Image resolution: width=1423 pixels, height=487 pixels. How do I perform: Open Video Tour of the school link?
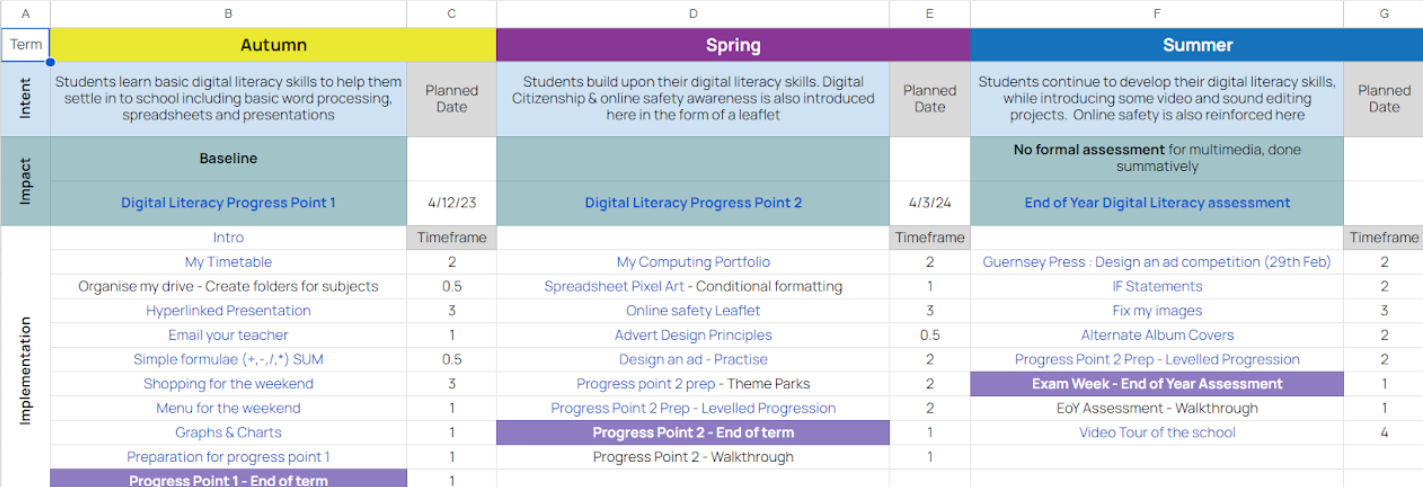[1157, 433]
